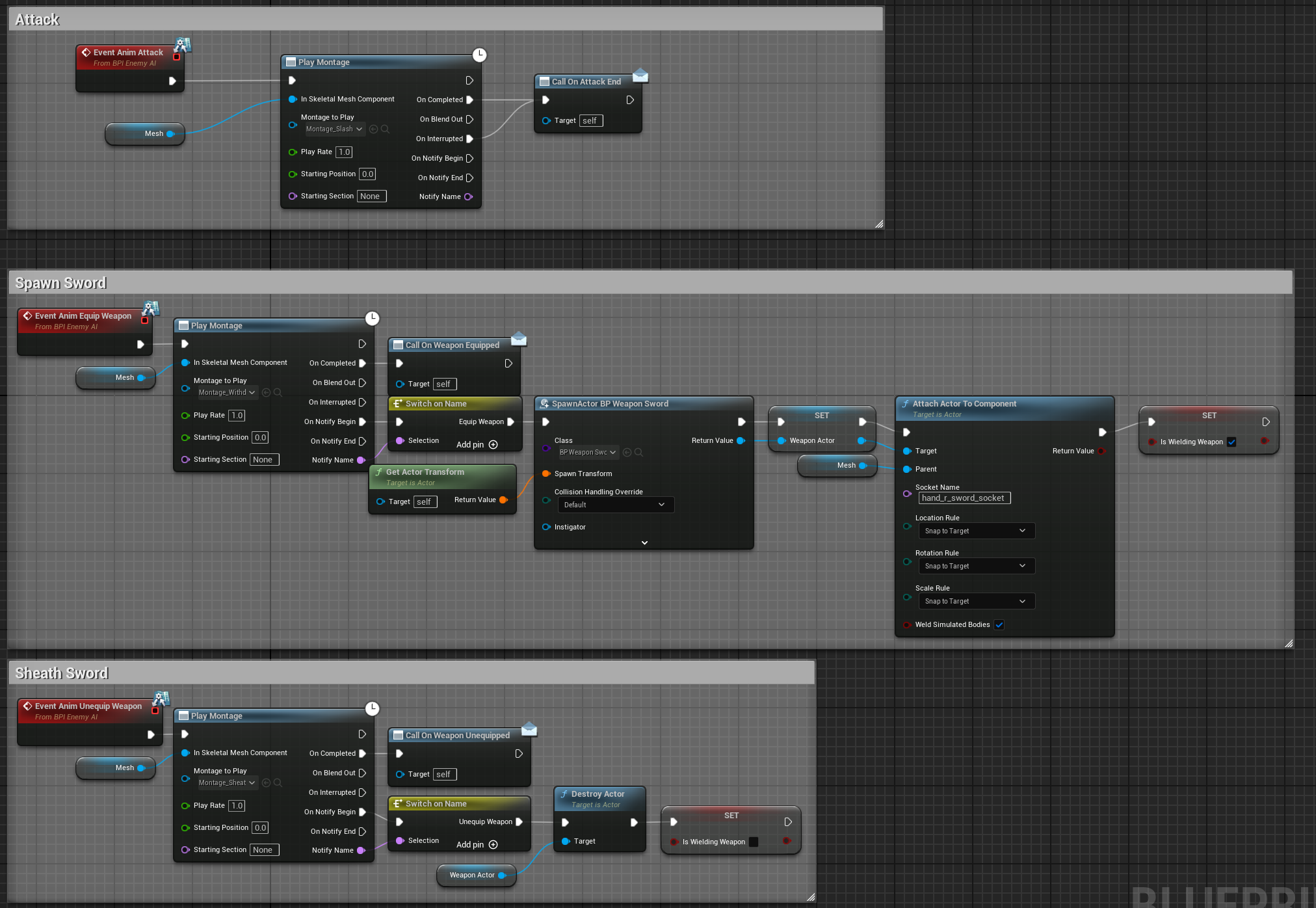
Task: Open the Montage_Slash montage selector dropdown
Action: (334, 129)
